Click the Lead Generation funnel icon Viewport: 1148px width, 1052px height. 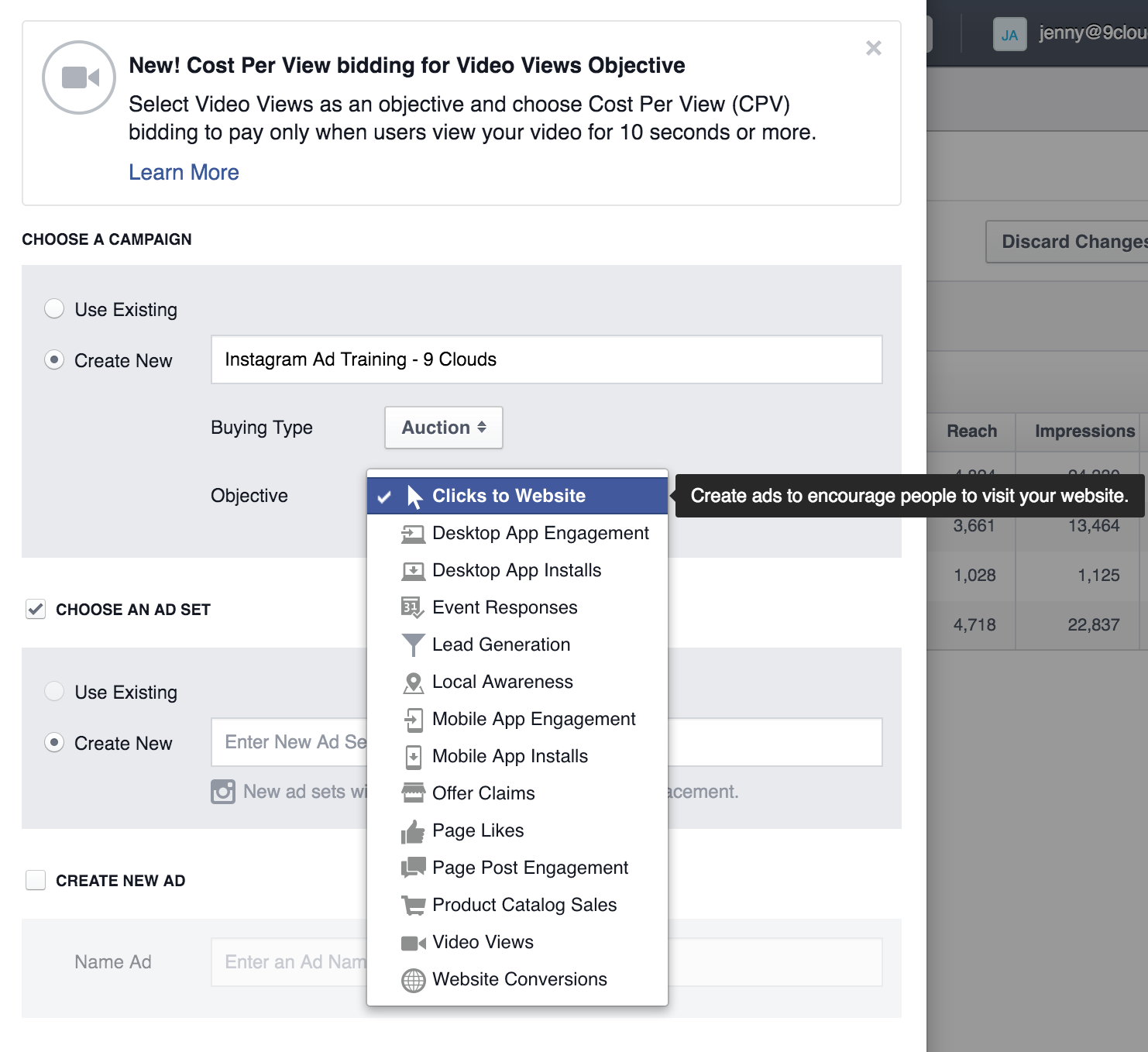pos(413,645)
